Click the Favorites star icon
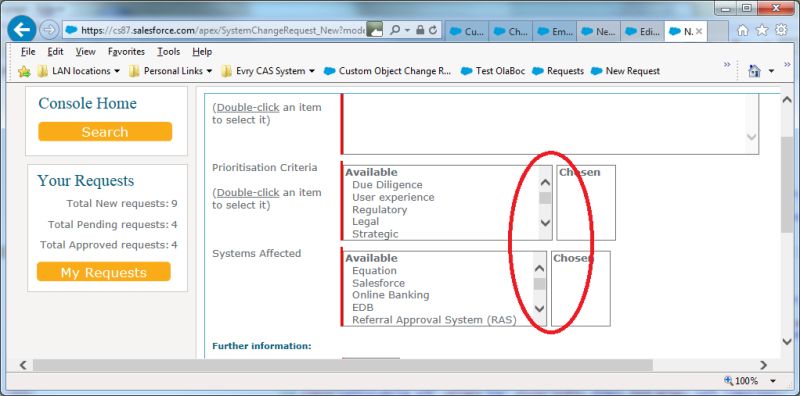Screen dimensions: 800x396 click(x=762, y=31)
